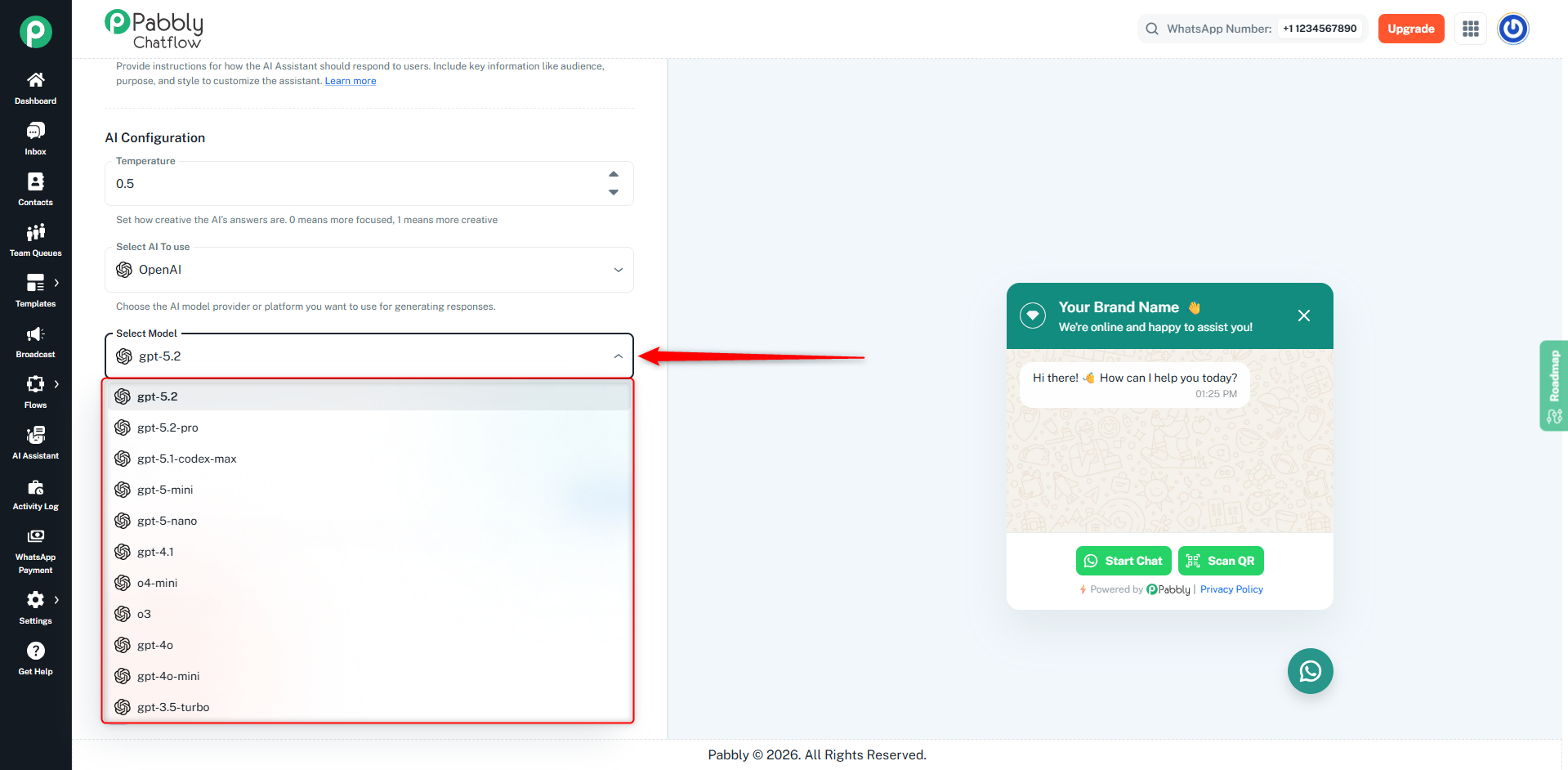Select gpt-5.2-pro model option

(x=369, y=428)
